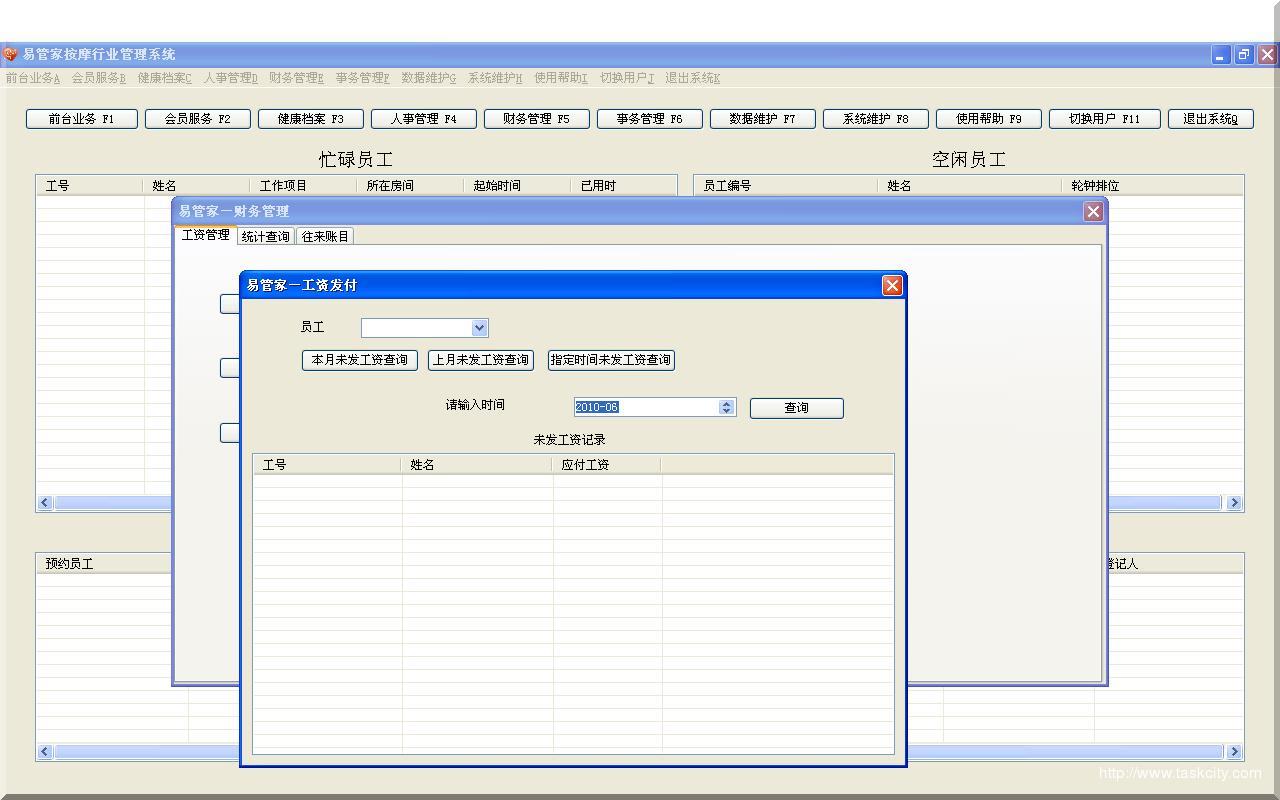Click the 应付工资 column header

(605, 465)
